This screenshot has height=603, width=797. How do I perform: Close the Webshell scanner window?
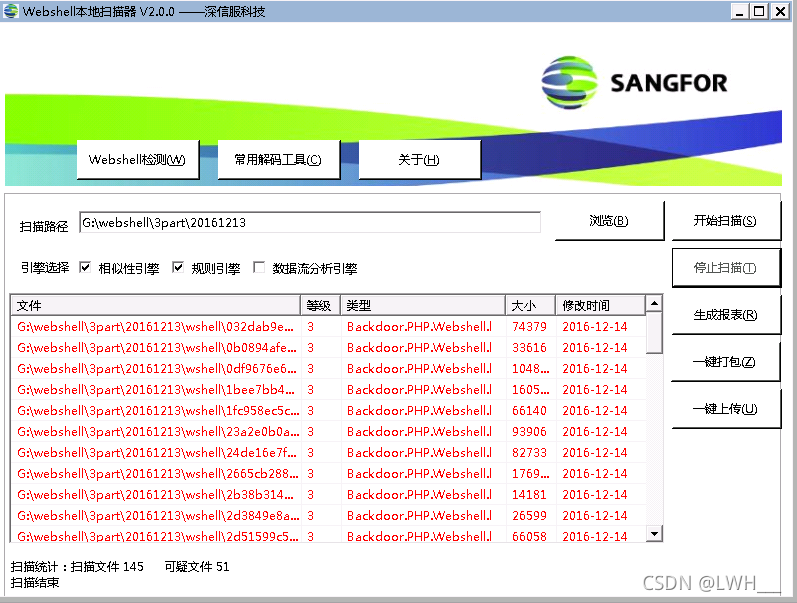(x=780, y=11)
